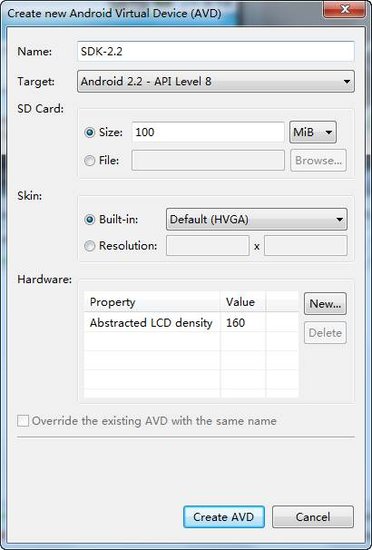Select the Resolution radio button

[90, 246]
